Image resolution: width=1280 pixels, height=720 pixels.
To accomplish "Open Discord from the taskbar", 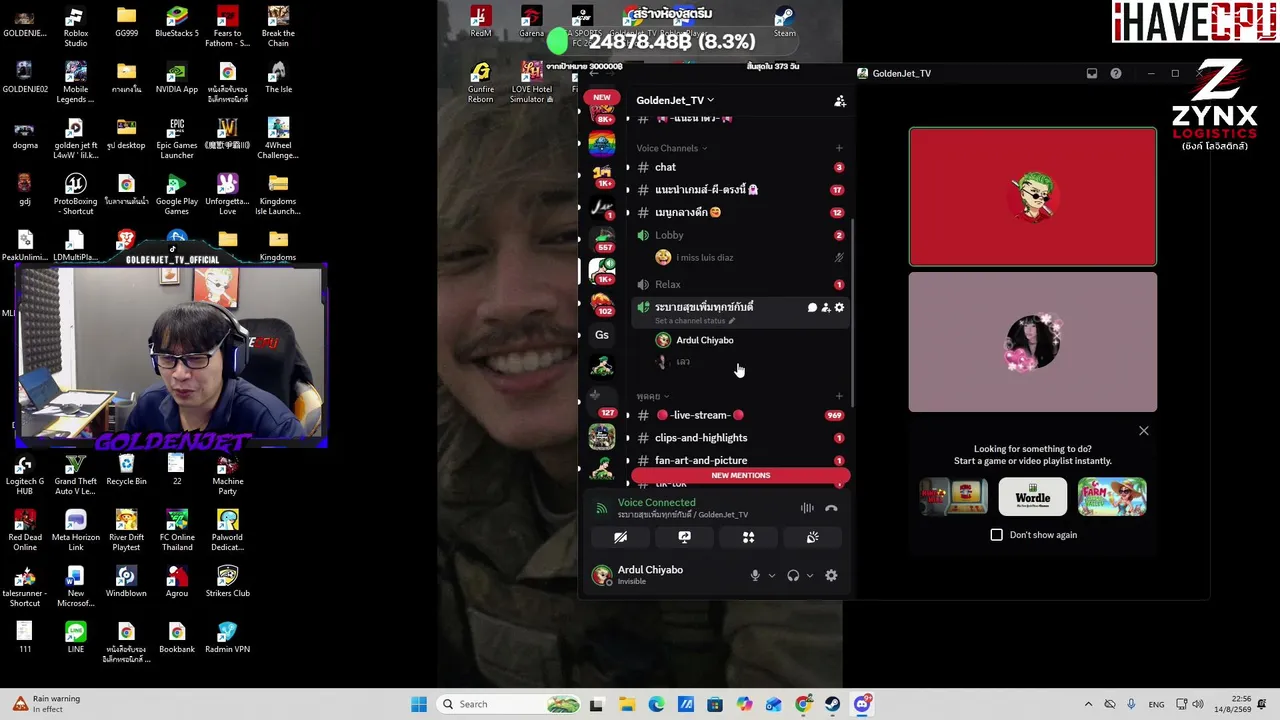I will tap(862, 704).
